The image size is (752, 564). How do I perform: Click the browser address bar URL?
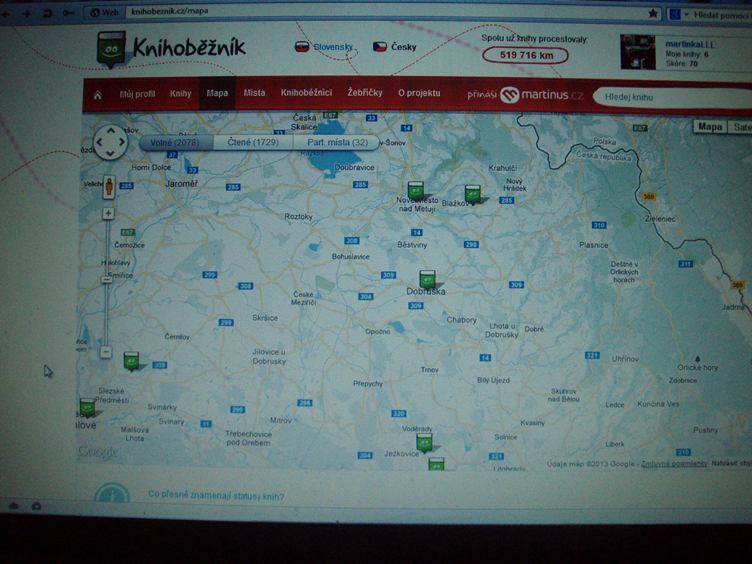[x=170, y=11]
